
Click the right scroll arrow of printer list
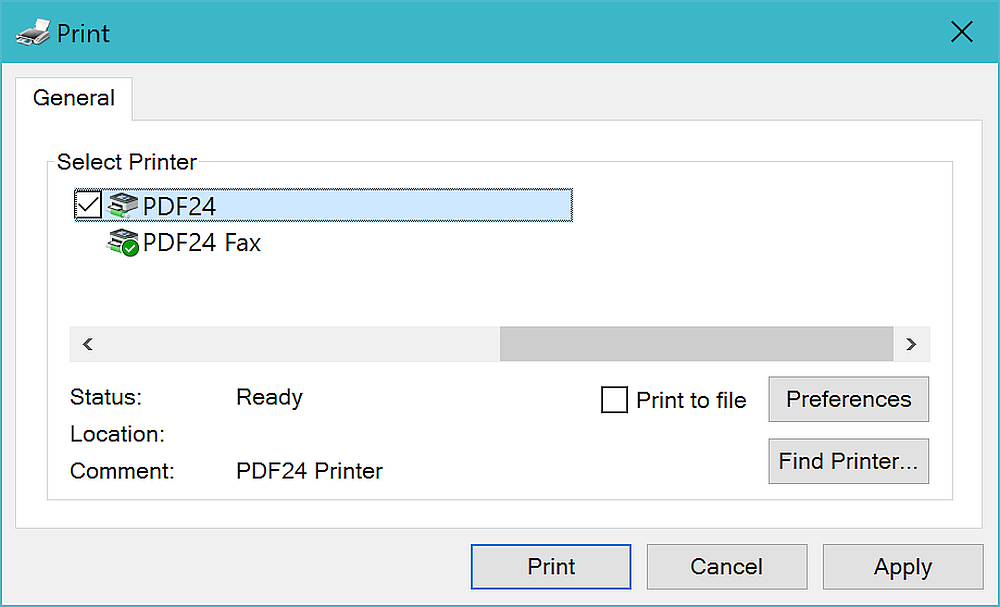[911, 344]
